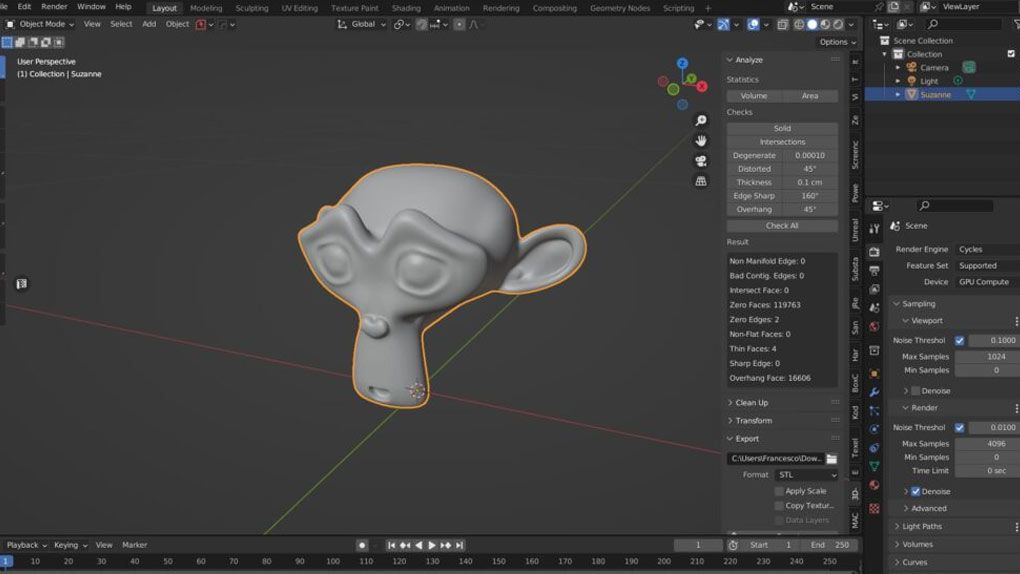Viewport: 1020px width, 574px height.
Task: Open the Render properties tab icon
Action: [874, 252]
